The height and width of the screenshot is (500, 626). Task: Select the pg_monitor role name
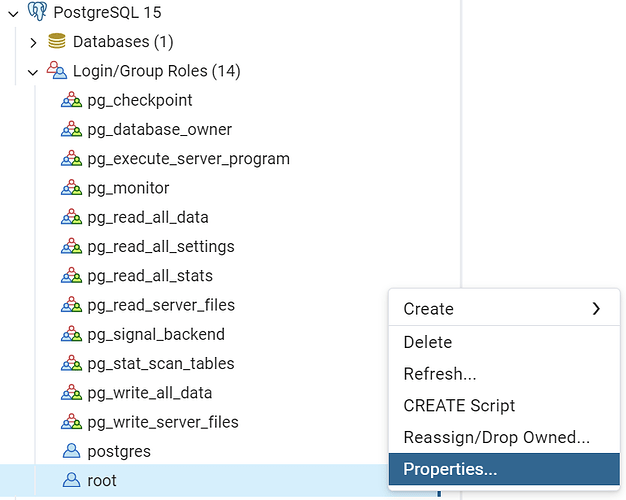pyautogui.click(x=128, y=188)
